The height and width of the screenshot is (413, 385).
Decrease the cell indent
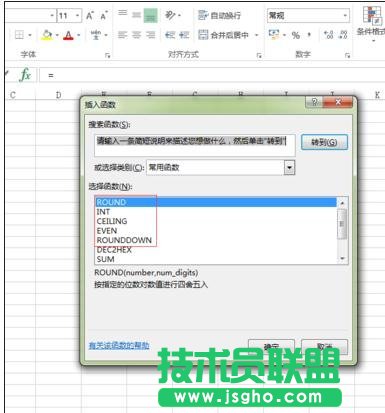pyautogui.click(x=170, y=35)
